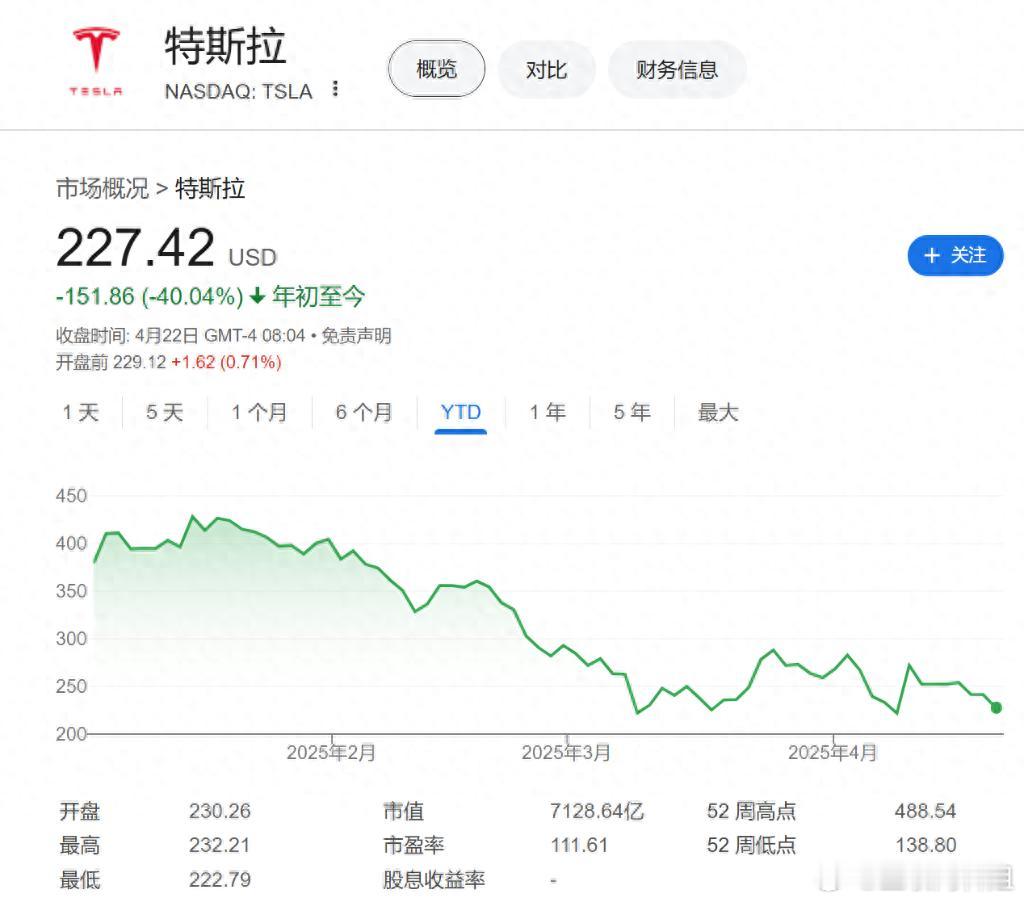Screen dimensions: 1024x902
Task: Click the green down arrow next to 年初至今
Action: (x=257, y=296)
